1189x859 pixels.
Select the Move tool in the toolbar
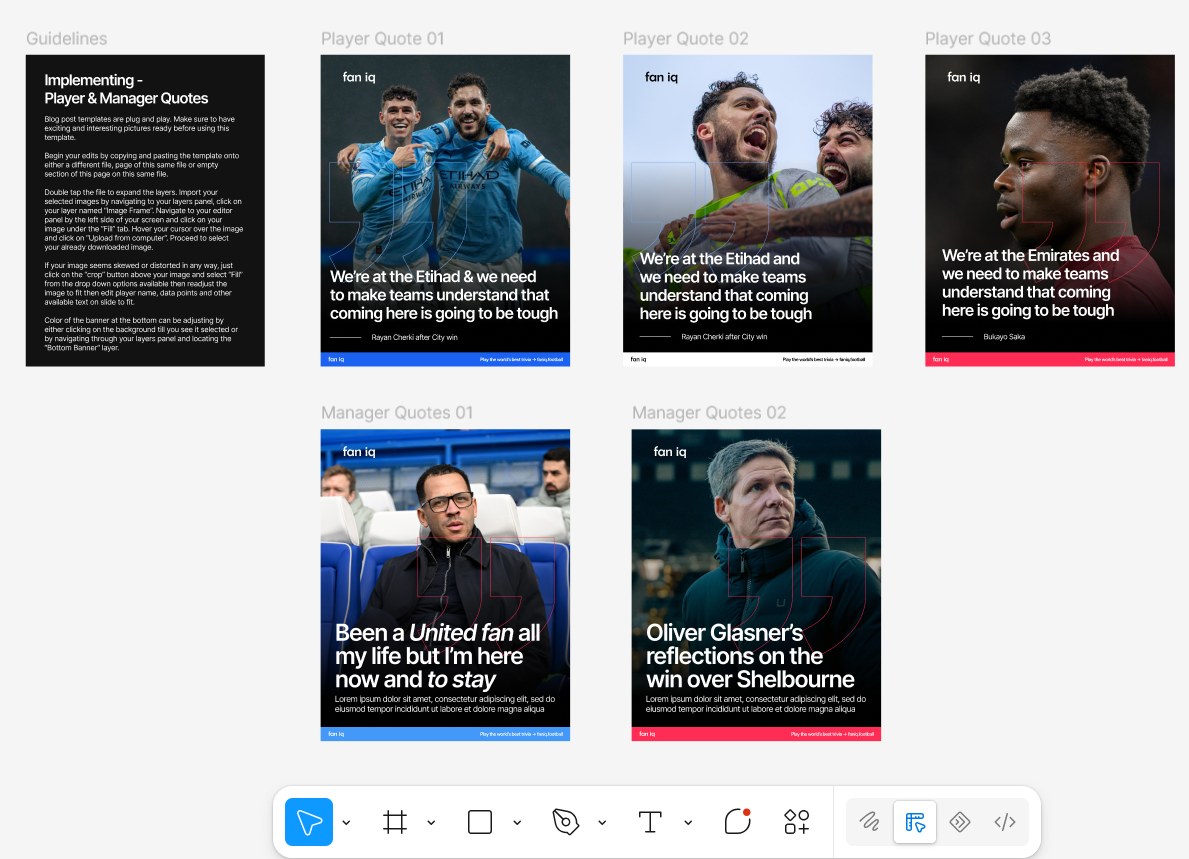point(309,822)
